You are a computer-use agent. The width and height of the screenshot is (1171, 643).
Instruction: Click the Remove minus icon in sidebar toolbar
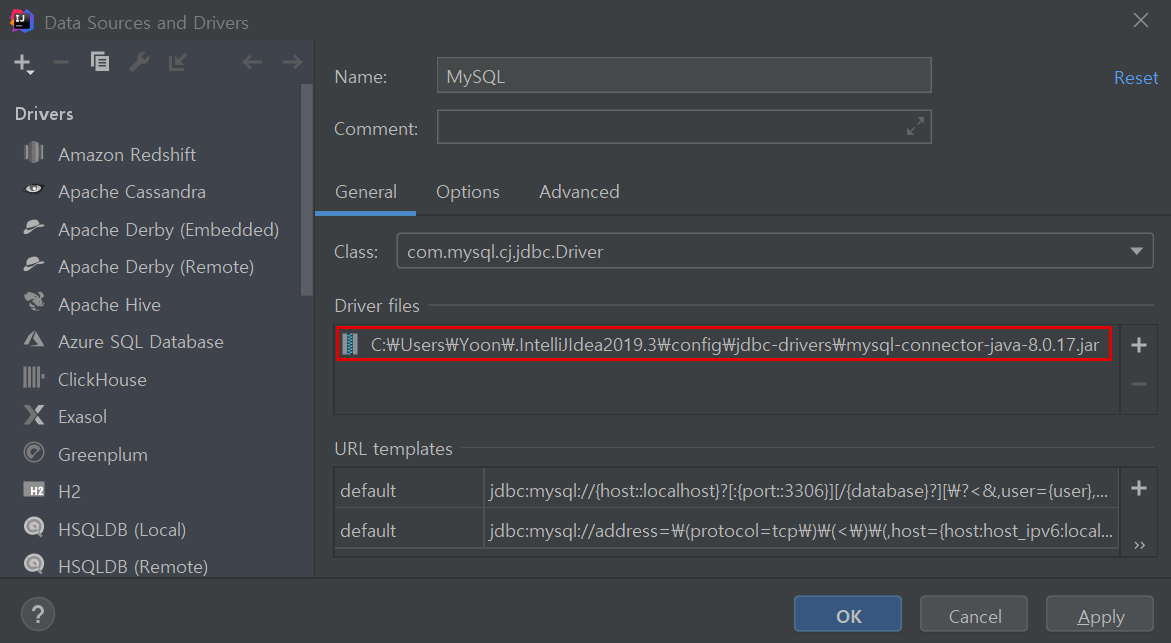point(61,63)
